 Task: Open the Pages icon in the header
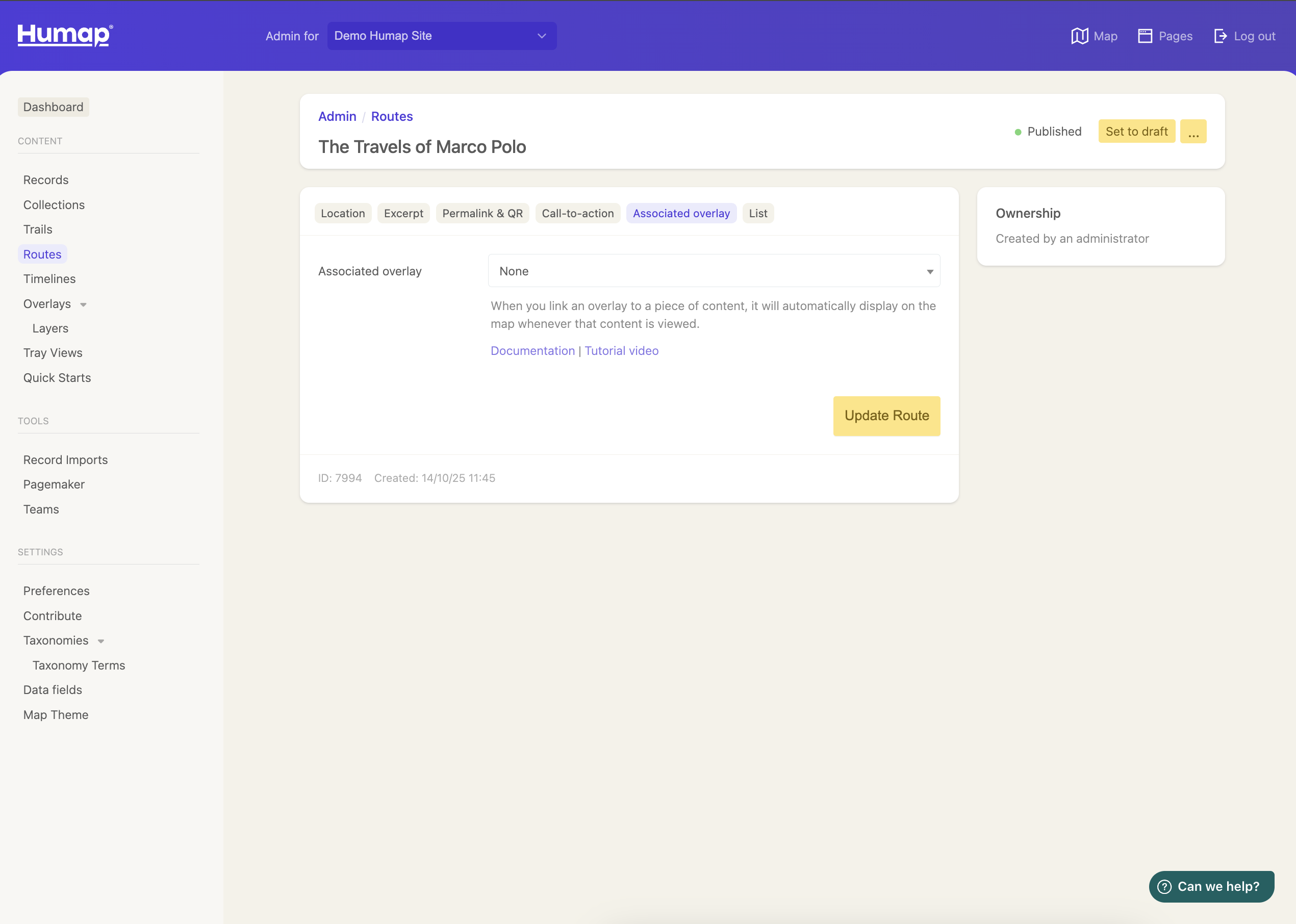[x=1145, y=36]
